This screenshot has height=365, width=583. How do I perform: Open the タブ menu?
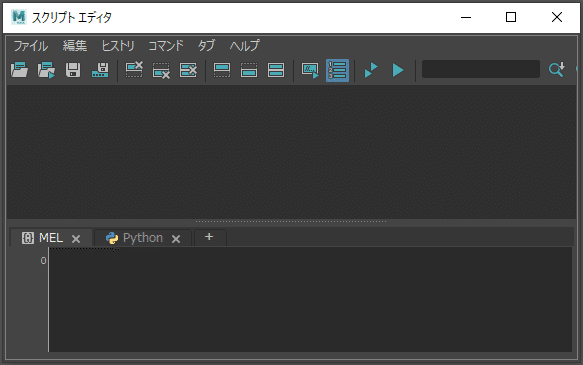point(206,46)
